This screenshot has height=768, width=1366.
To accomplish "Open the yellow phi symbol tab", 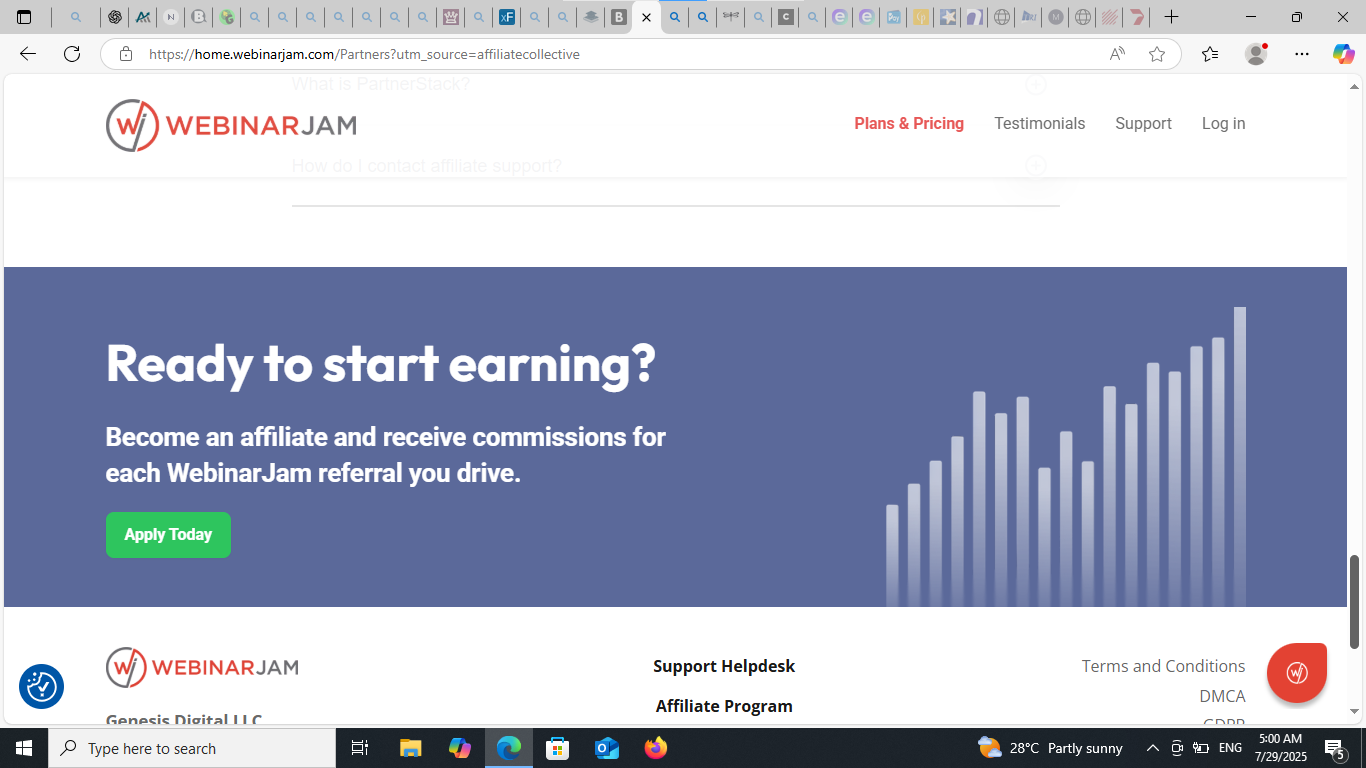I will tap(921, 17).
